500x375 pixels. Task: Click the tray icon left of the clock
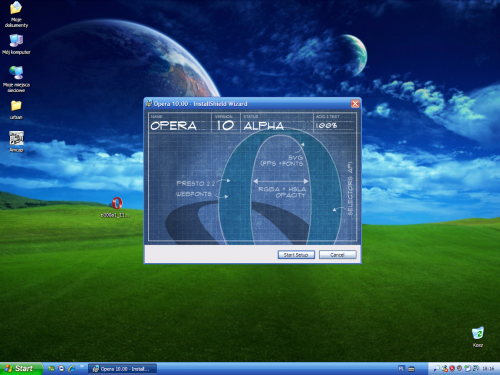coord(476,368)
